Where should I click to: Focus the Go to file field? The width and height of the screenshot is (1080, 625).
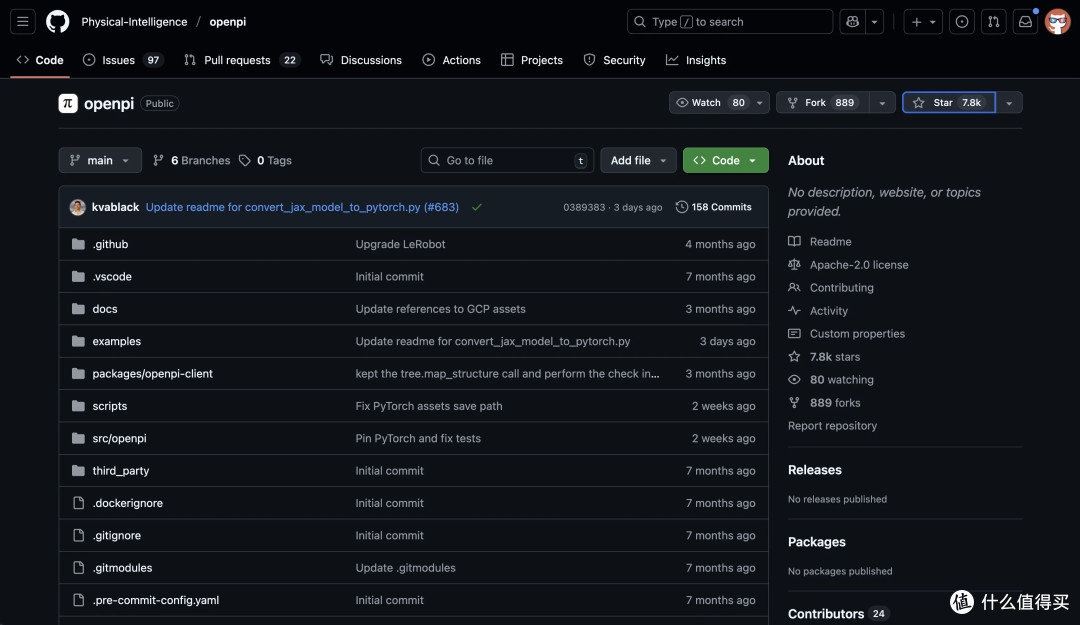tap(507, 161)
